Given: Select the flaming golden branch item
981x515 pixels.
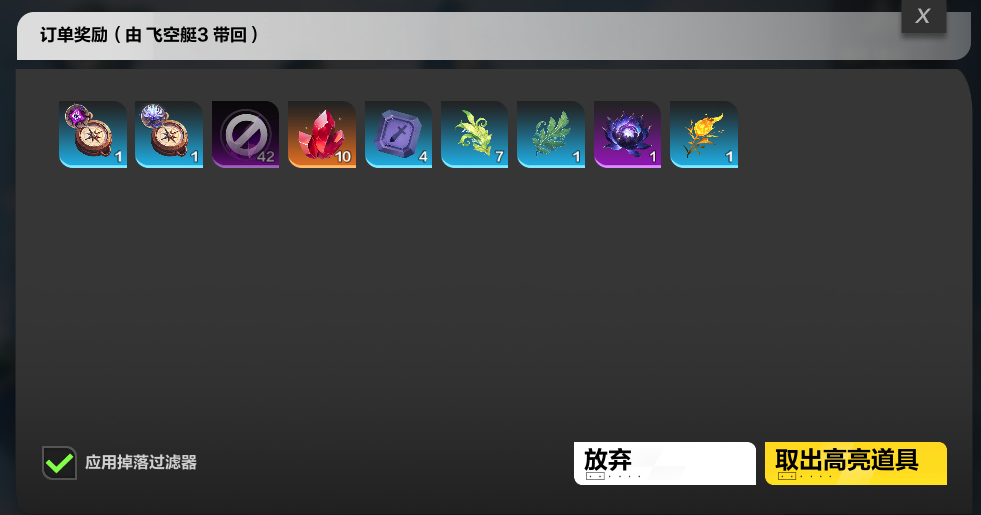Looking at the screenshot, I should pos(704,134).
